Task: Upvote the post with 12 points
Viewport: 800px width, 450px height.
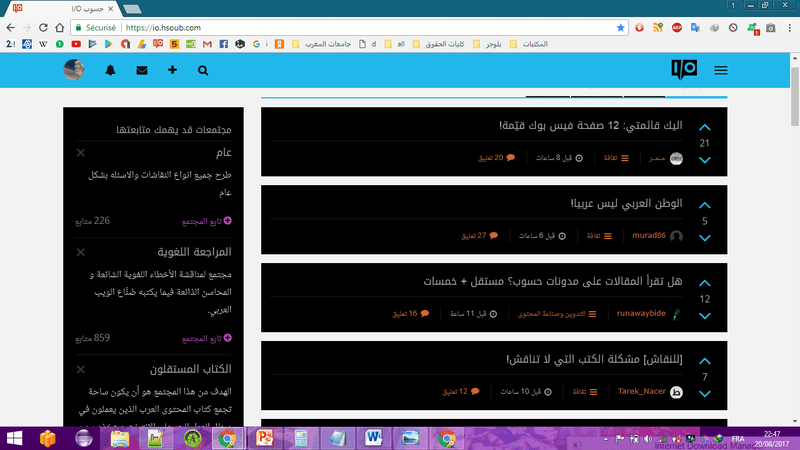Action: click(705, 284)
